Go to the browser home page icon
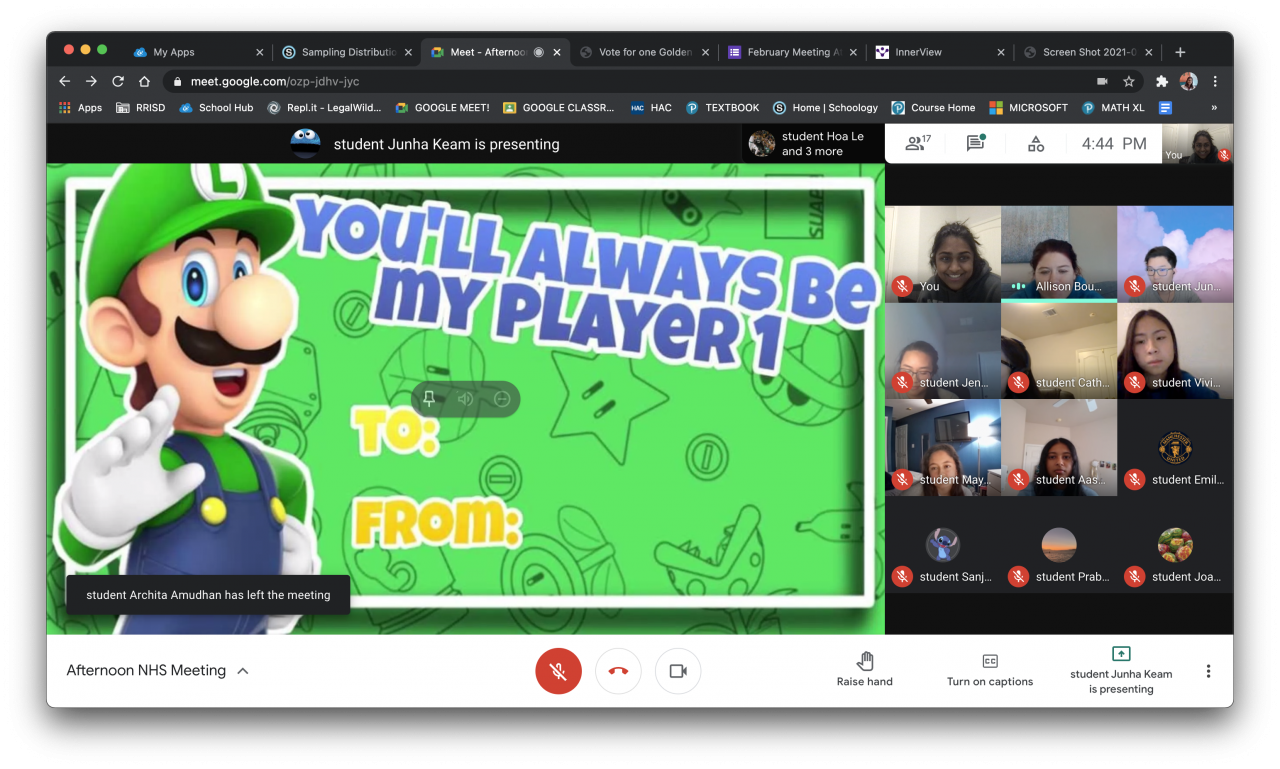 click(x=144, y=81)
